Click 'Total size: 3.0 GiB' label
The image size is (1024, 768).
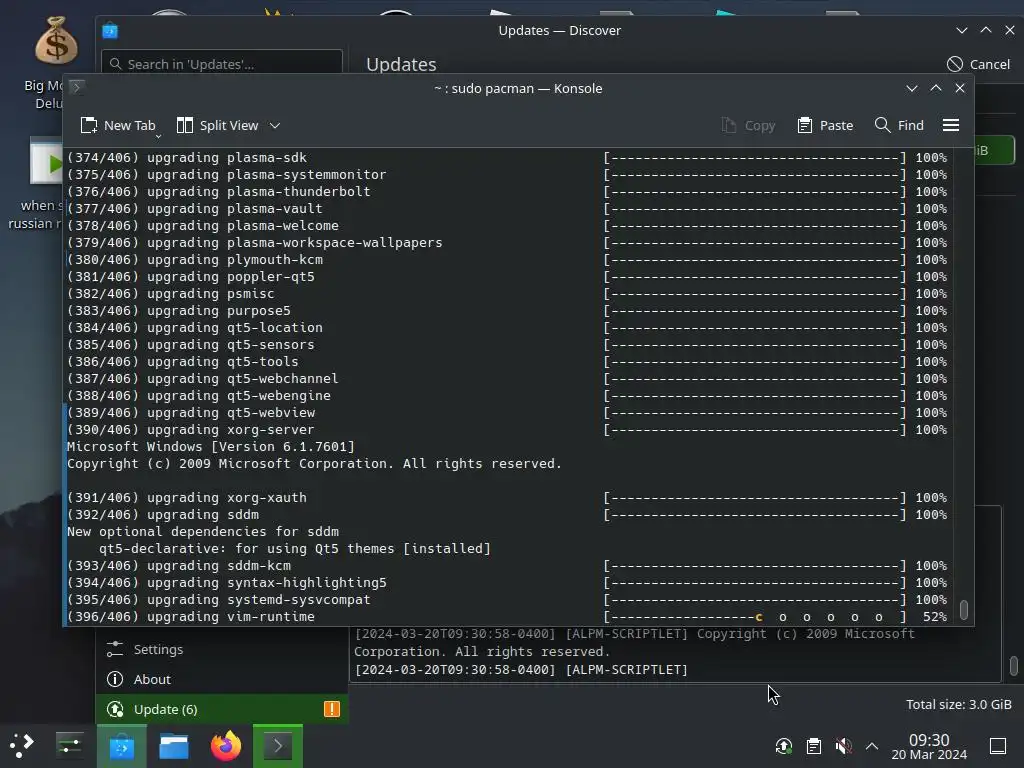click(959, 705)
